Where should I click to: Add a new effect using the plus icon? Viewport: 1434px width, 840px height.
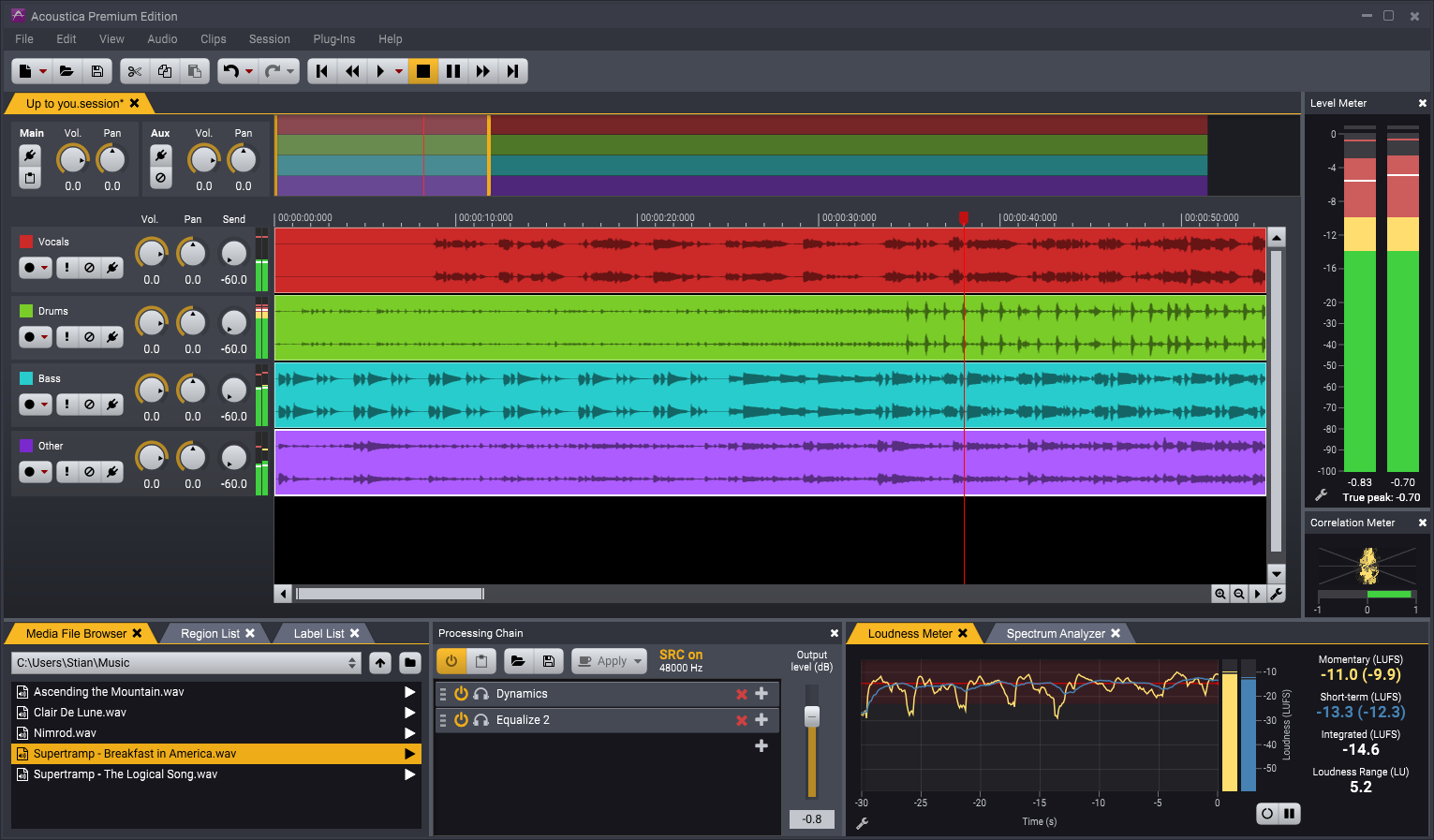click(761, 745)
